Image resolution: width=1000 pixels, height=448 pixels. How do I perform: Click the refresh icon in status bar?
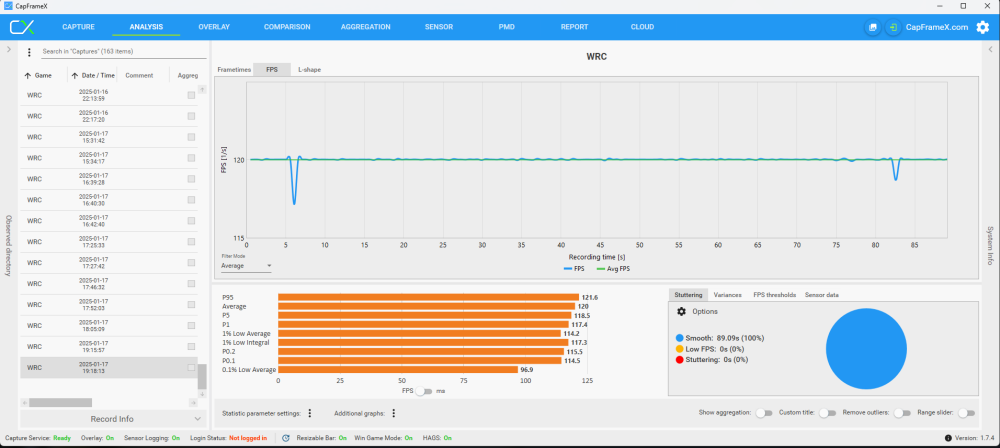(x=286, y=438)
